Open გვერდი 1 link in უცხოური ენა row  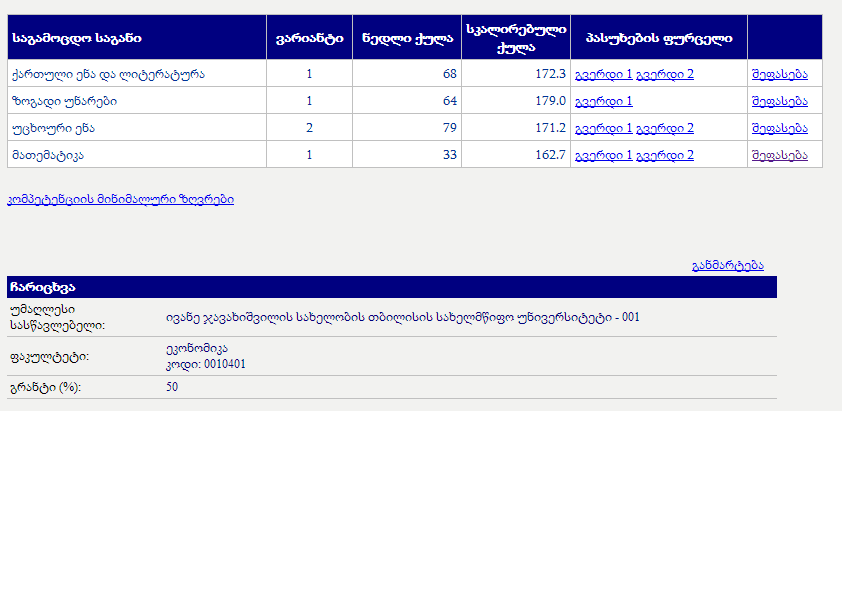604,128
